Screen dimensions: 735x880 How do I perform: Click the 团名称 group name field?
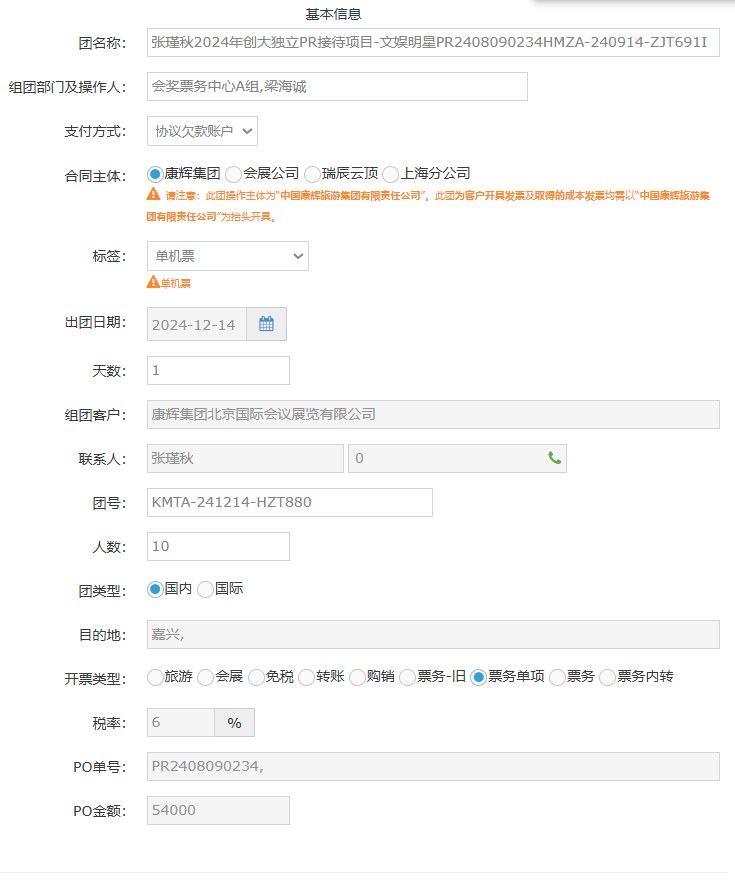click(x=432, y=42)
